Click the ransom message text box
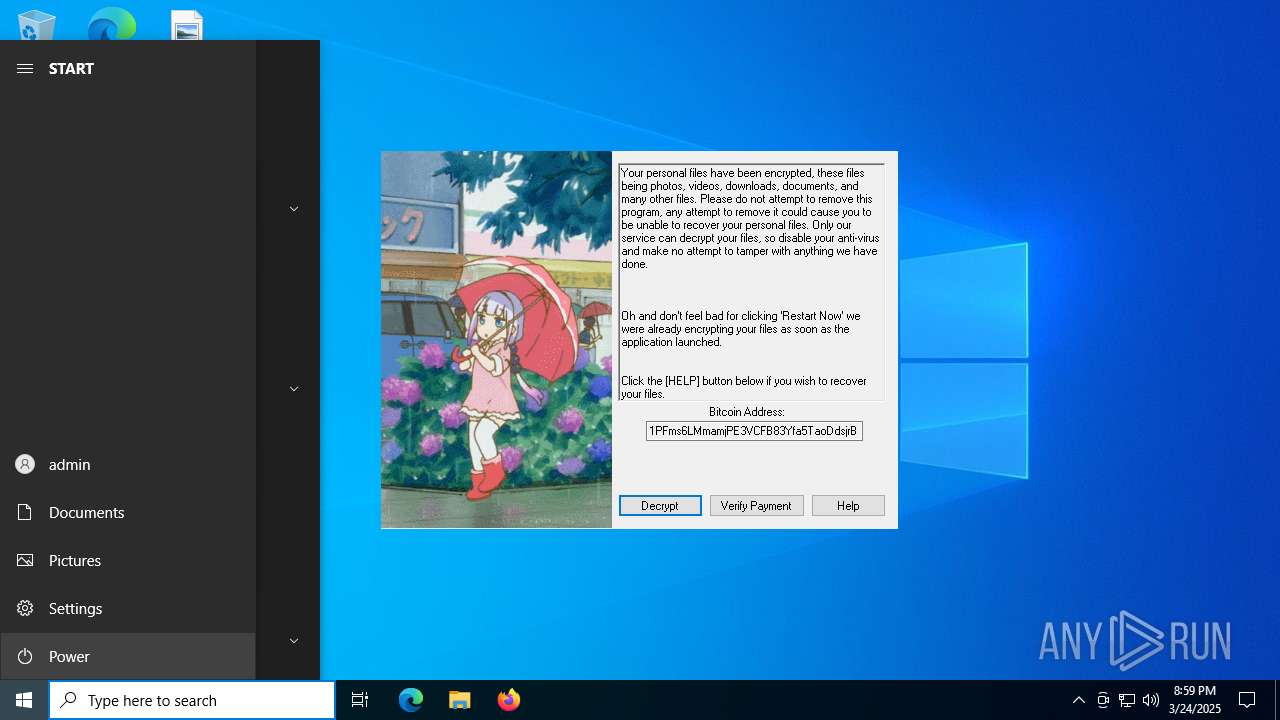 [x=751, y=282]
